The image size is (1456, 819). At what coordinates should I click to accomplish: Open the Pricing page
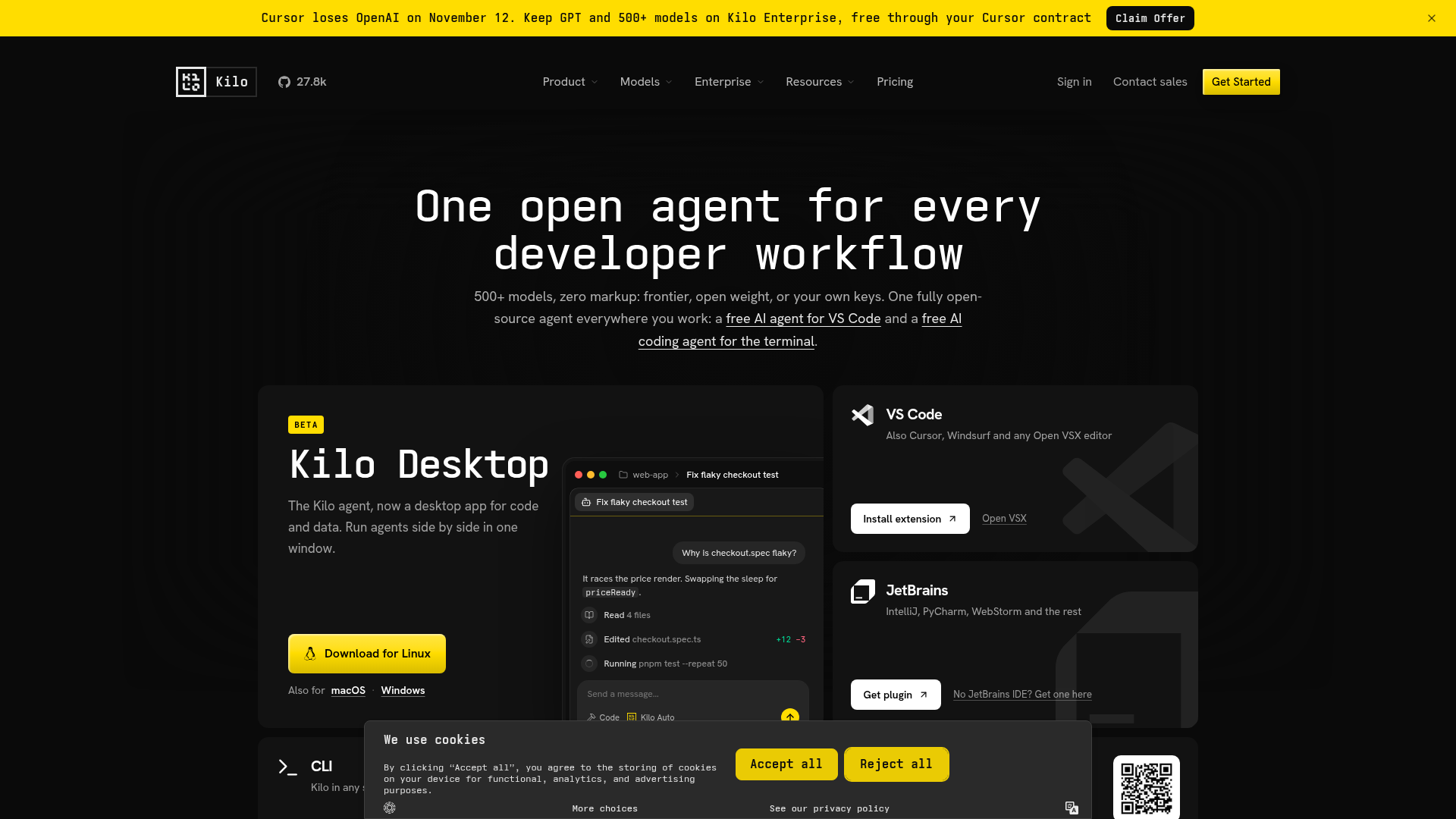point(895,82)
